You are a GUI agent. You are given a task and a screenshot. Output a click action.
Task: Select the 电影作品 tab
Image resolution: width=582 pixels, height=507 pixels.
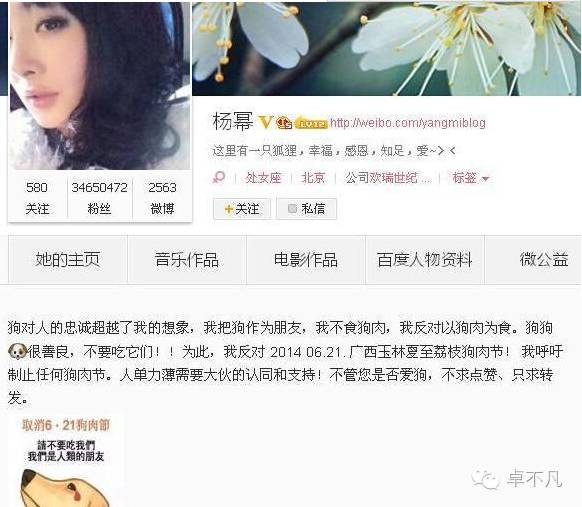click(x=306, y=259)
